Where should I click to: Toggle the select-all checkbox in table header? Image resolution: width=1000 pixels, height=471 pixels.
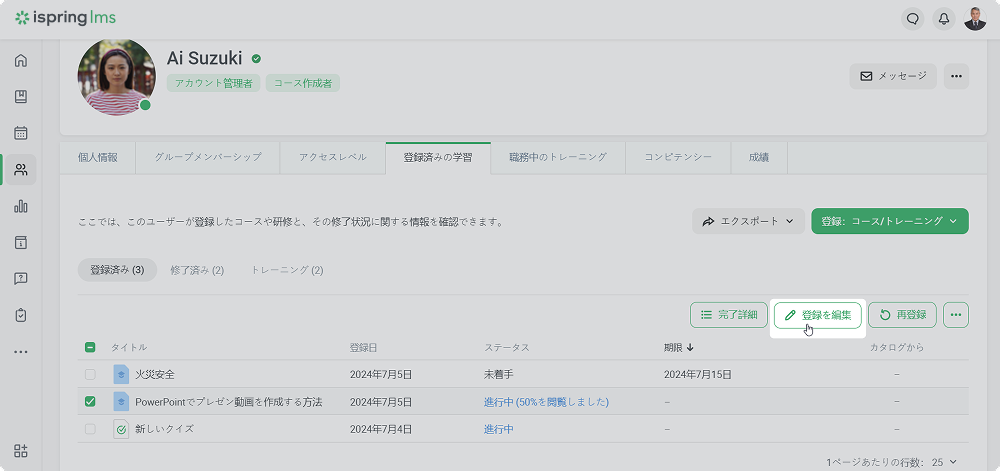point(90,347)
